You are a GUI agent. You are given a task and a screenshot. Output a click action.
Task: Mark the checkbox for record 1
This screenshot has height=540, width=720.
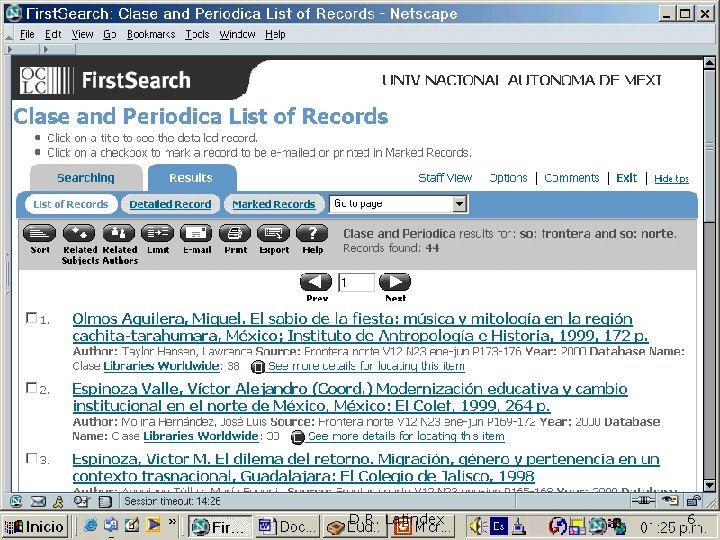32,318
